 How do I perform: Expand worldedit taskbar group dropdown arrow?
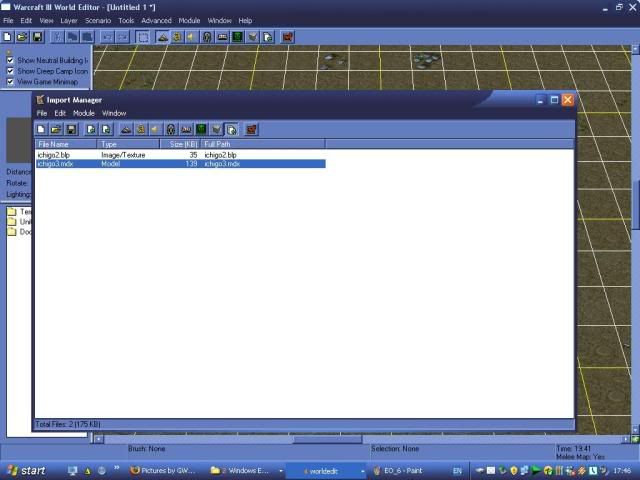362,471
